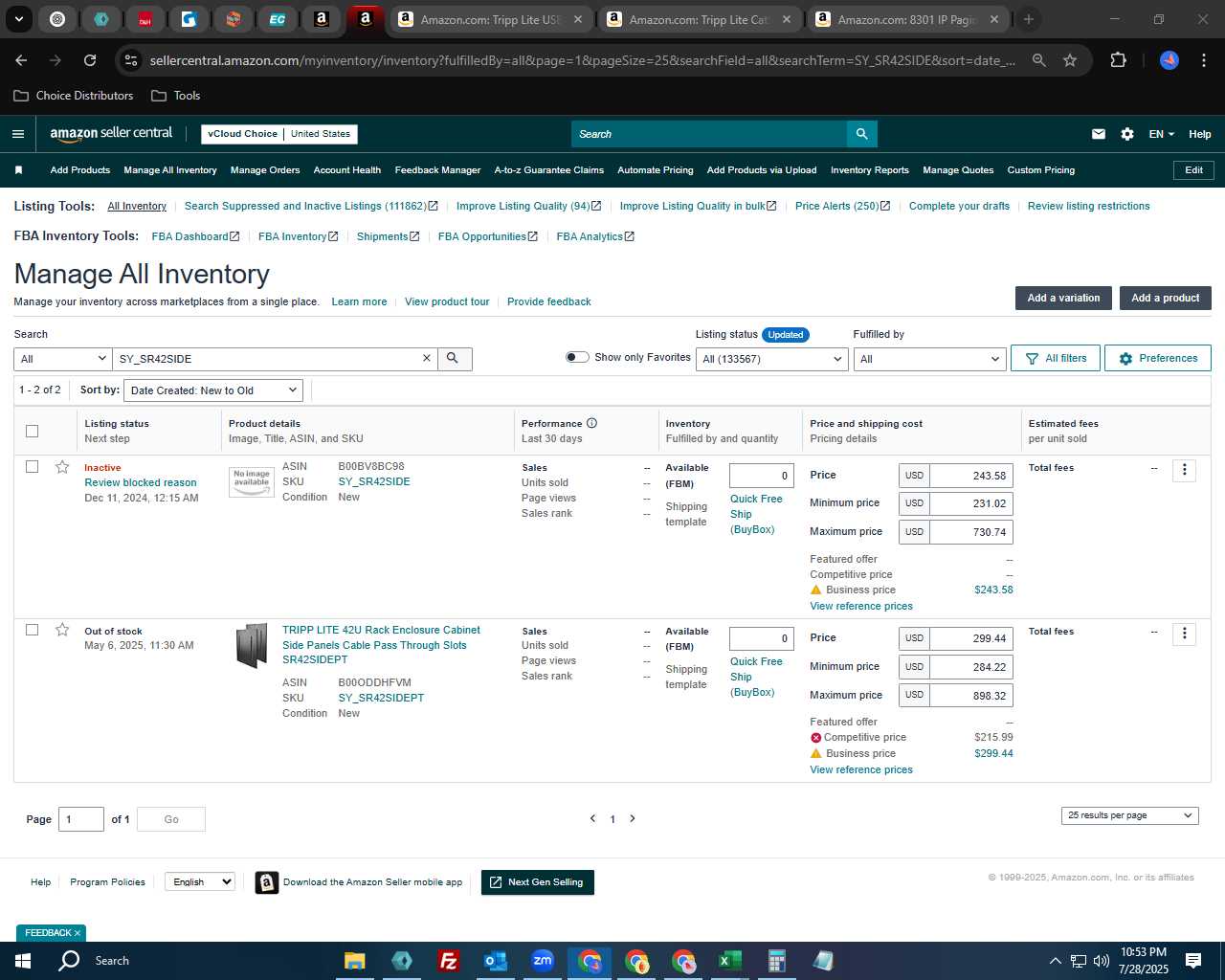
Task: Open the All filters button
Action: tap(1056, 358)
